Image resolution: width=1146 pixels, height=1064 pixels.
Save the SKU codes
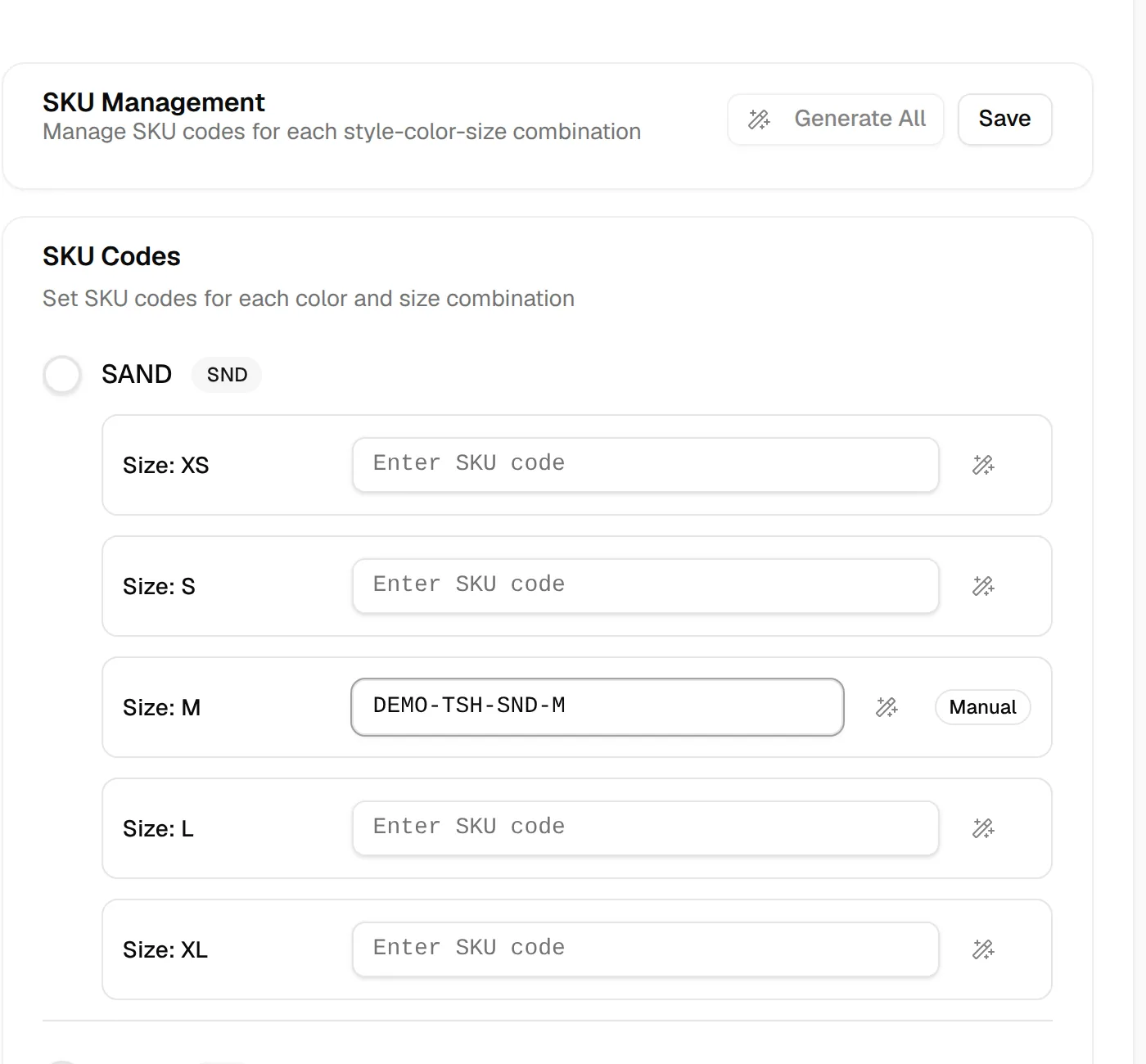1004,119
